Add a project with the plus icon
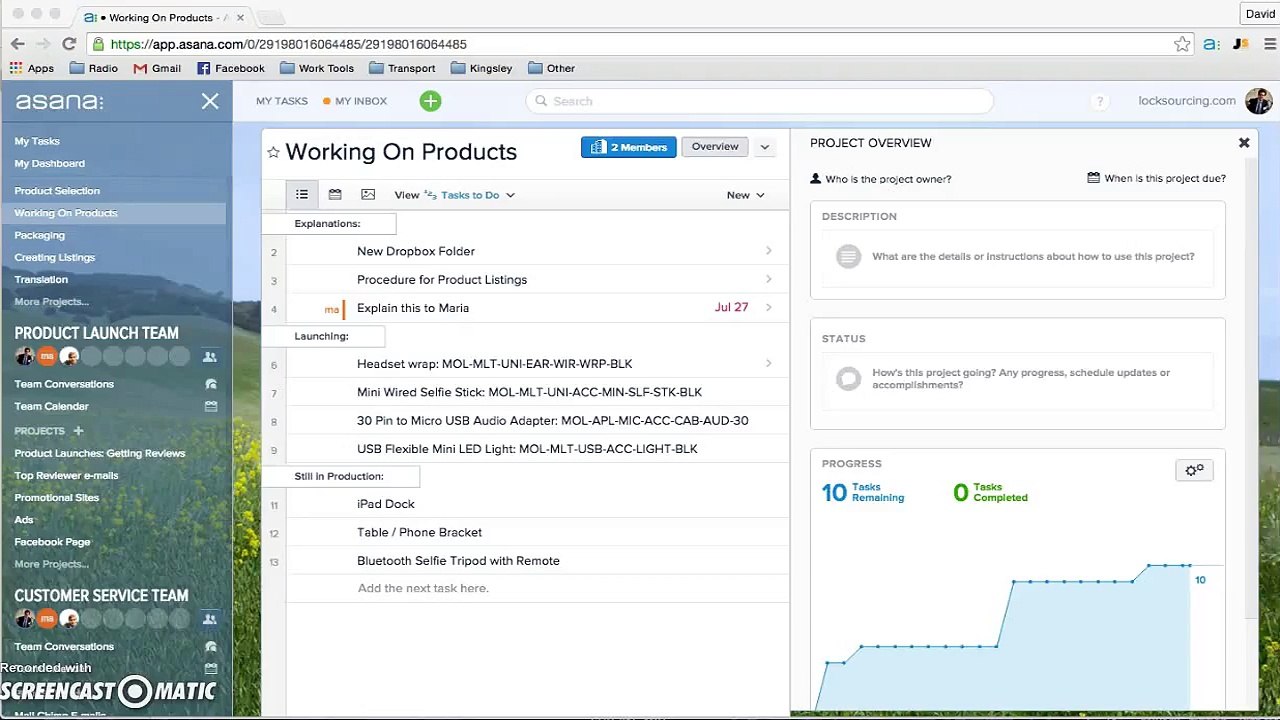The image size is (1280, 720). (x=78, y=431)
